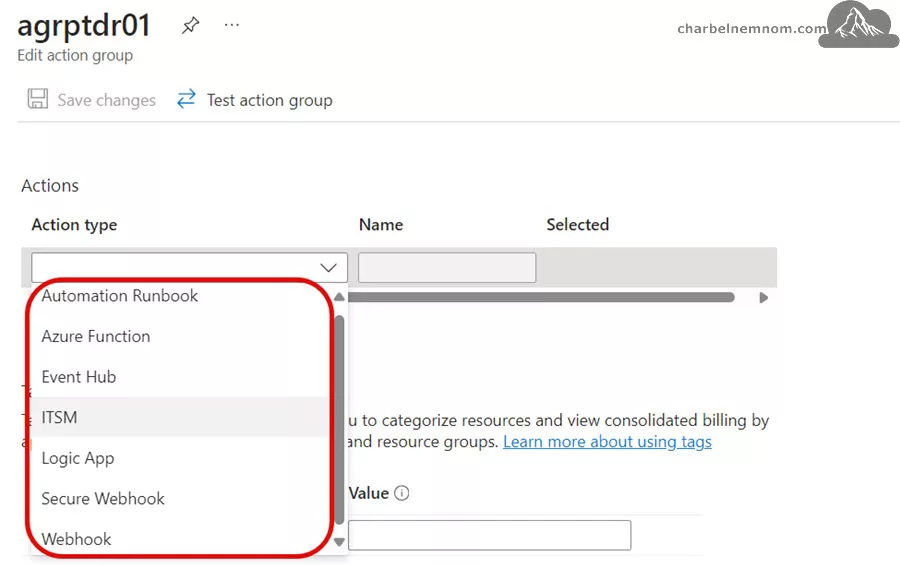Click the Test action group arrows icon
900x565 pixels.
(x=186, y=99)
